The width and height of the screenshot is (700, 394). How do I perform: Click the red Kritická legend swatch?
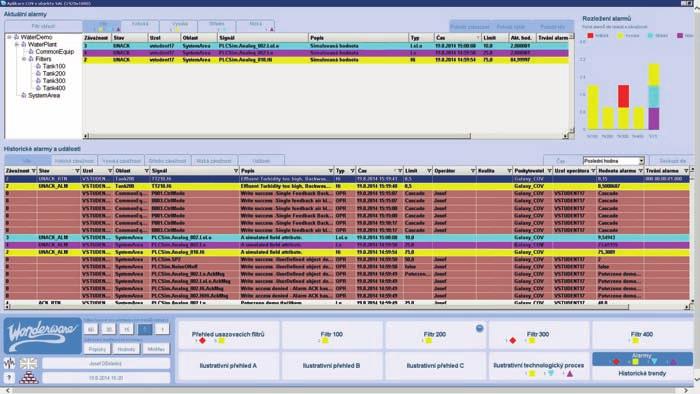tap(590, 35)
